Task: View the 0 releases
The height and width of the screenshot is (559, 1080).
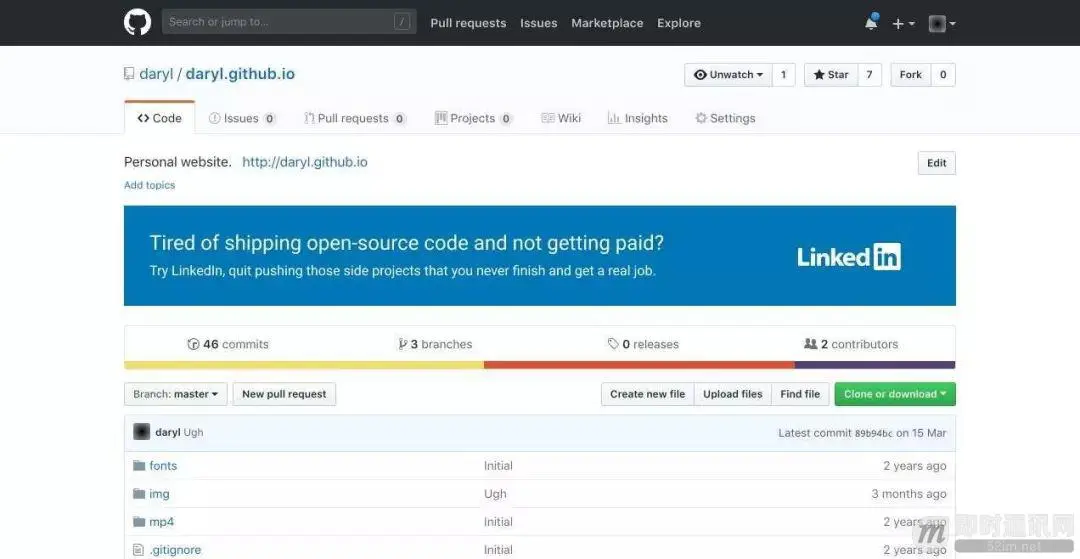Action: click(x=643, y=344)
